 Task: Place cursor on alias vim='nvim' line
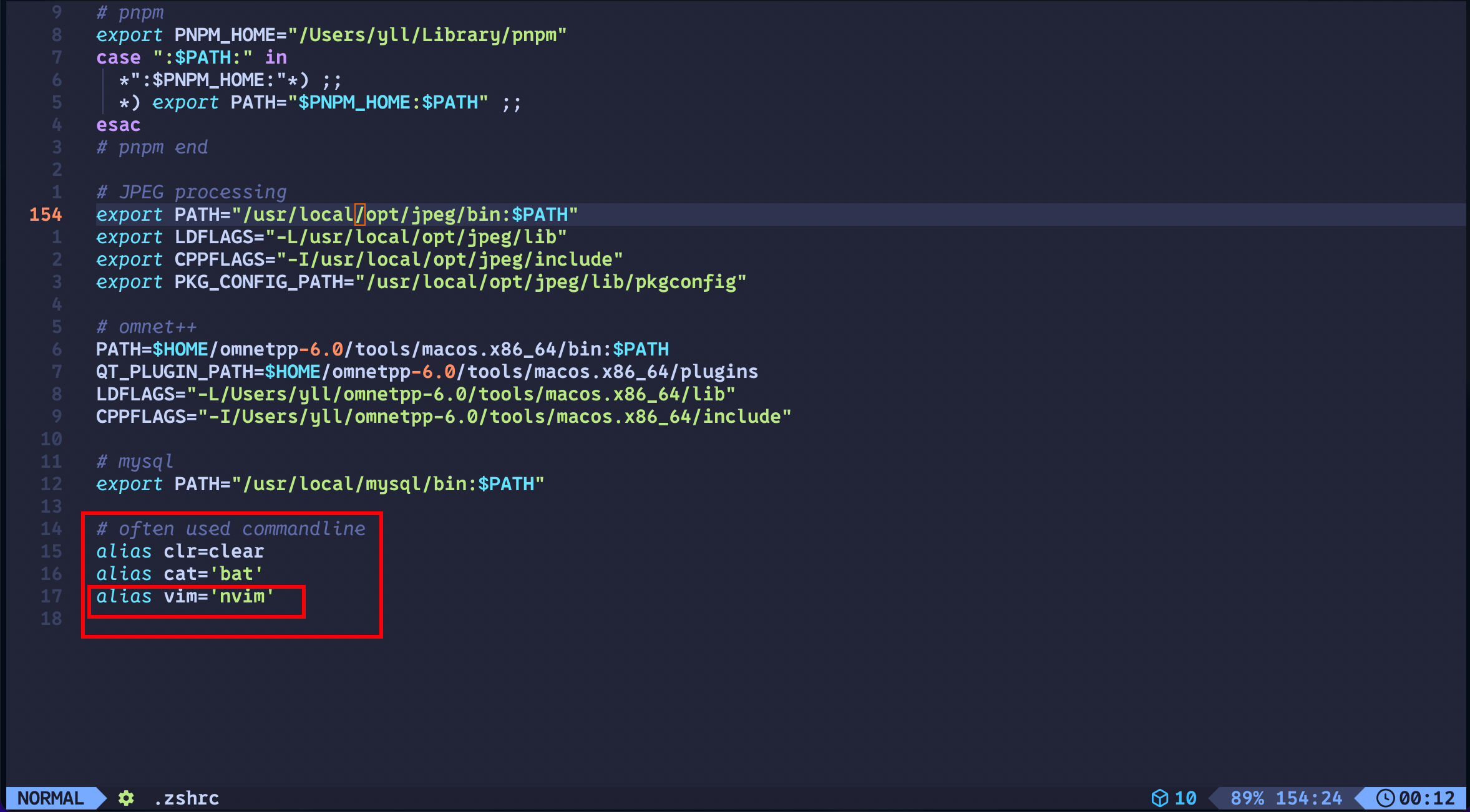click(x=185, y=597)
